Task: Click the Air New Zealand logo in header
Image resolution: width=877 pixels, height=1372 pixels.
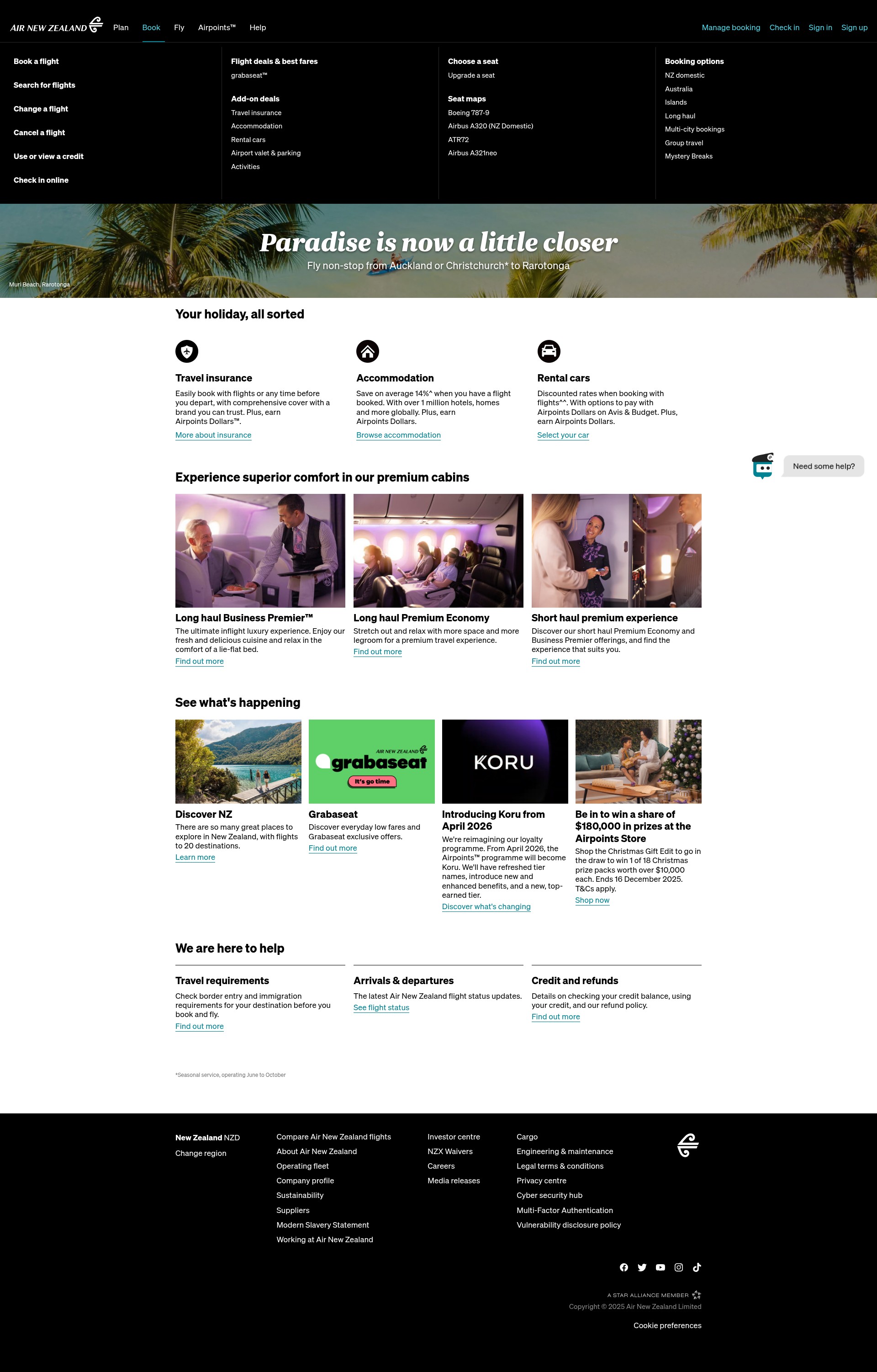Action: [x=56, y=25]
